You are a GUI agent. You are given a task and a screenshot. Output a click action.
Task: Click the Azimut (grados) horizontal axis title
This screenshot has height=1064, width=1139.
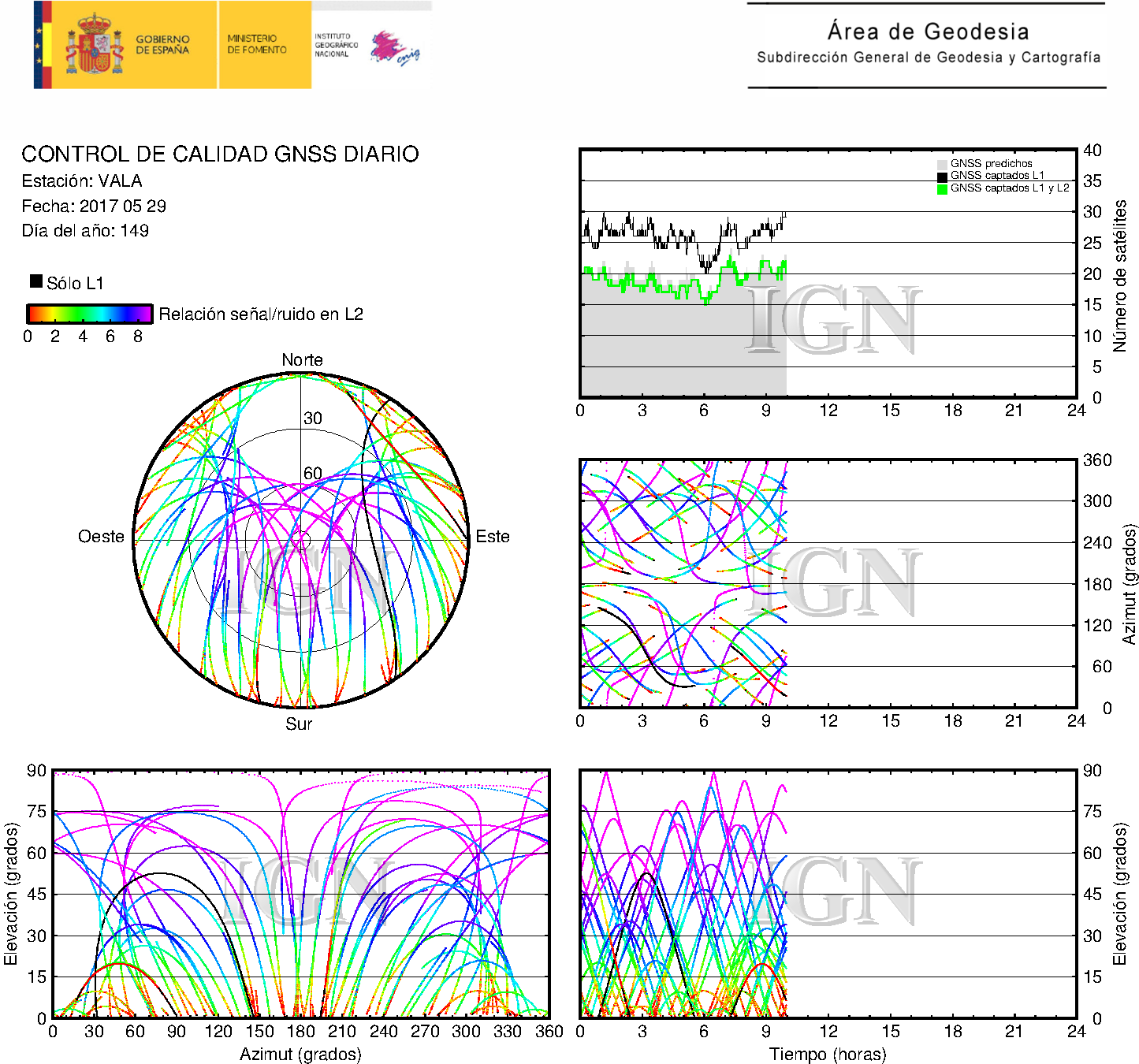[x=300, y=1054]
